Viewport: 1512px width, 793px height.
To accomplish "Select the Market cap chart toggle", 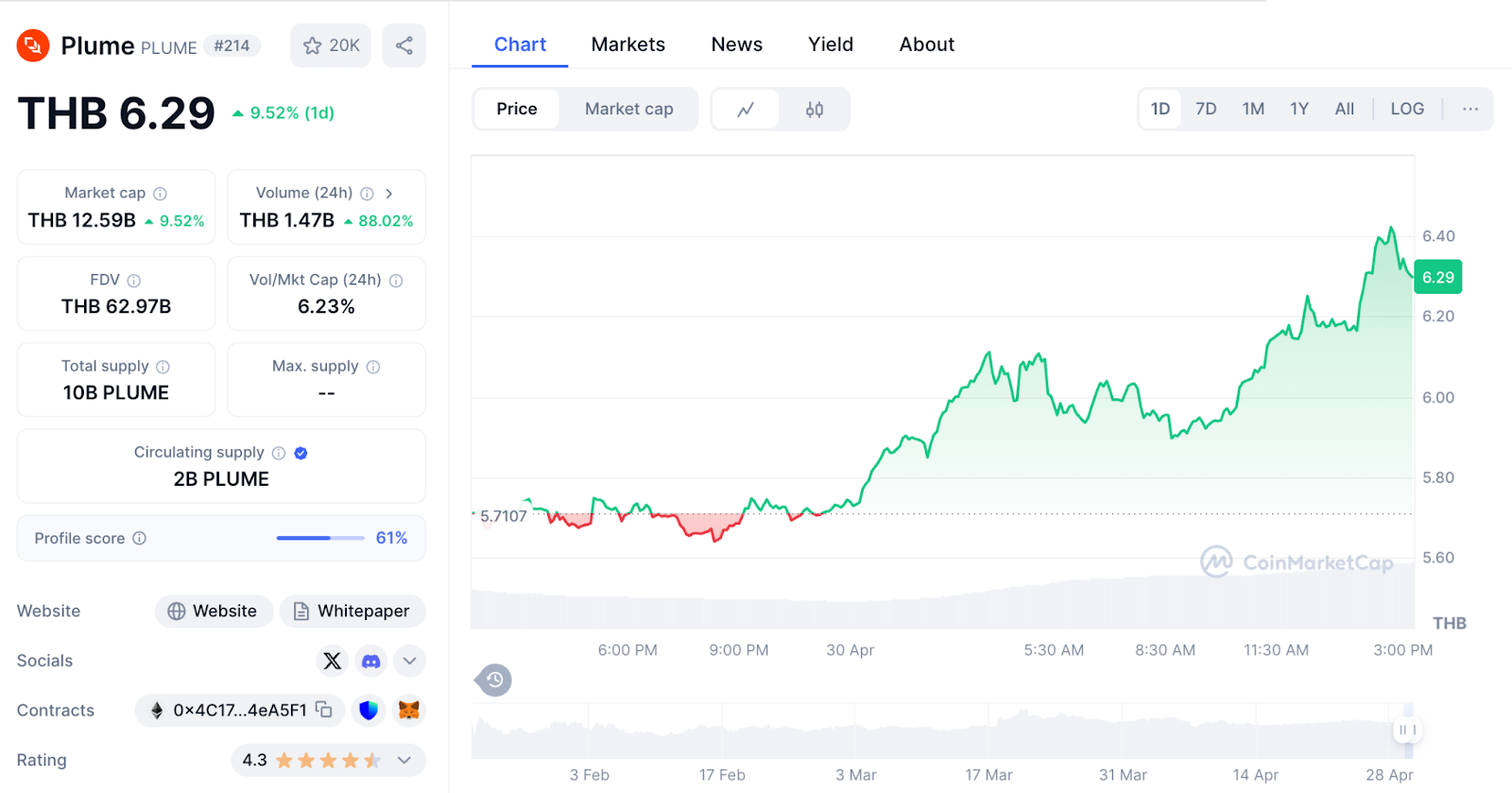I will click(629, 109).
